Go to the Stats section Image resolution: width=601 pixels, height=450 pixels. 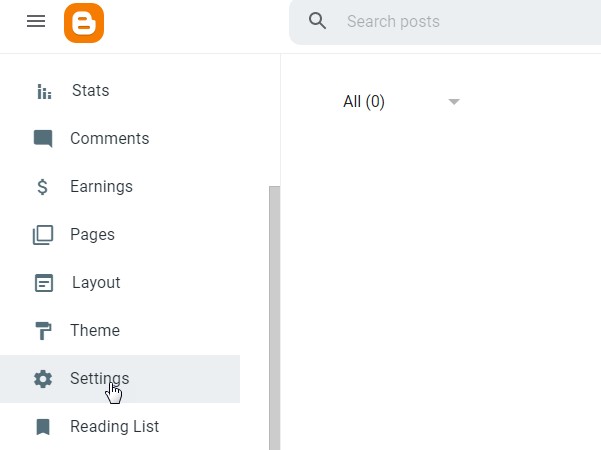[x=90, y=91]
